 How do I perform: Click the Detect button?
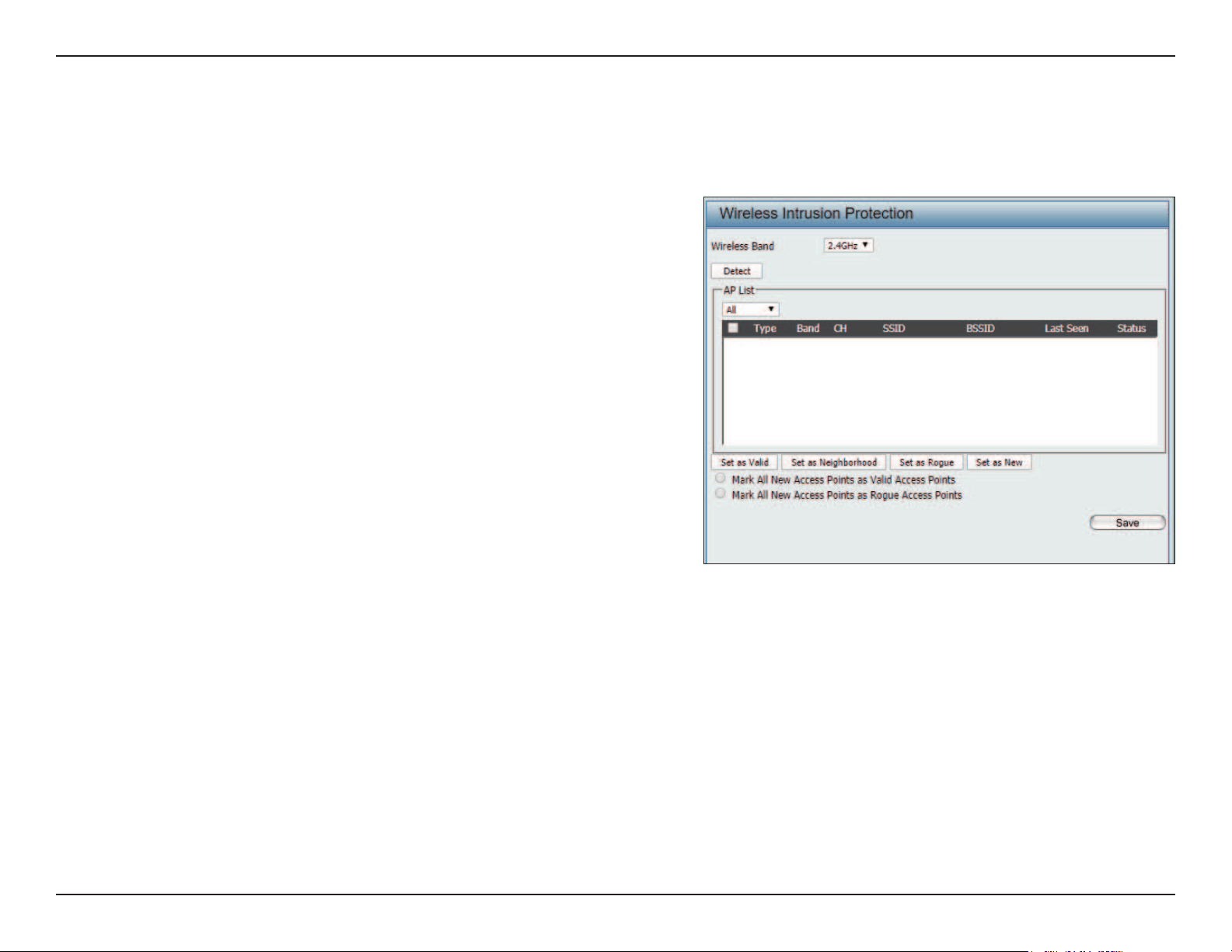737,271
